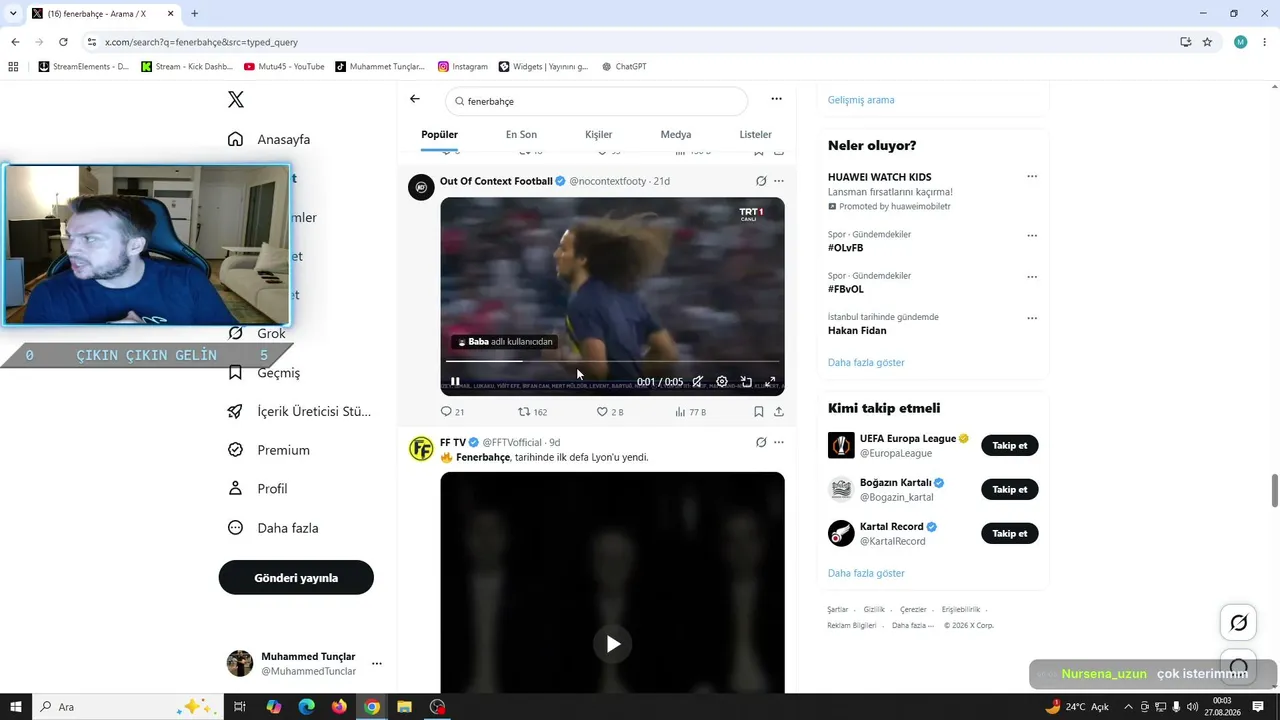Click the X logo in the sidebar
This screenshot has height=720, width=1280.
tap(236, 100)
